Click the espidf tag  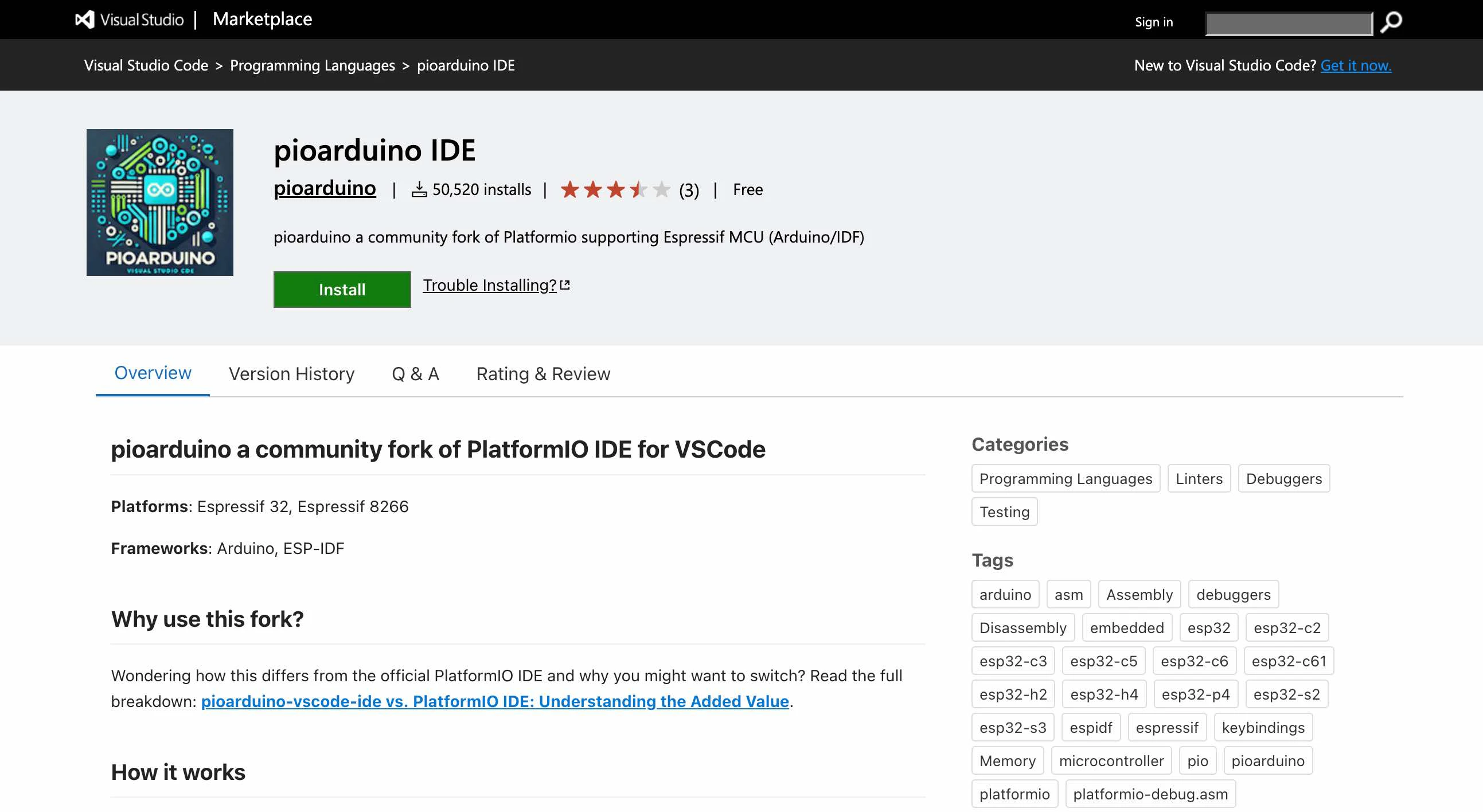click(1091, 727)
